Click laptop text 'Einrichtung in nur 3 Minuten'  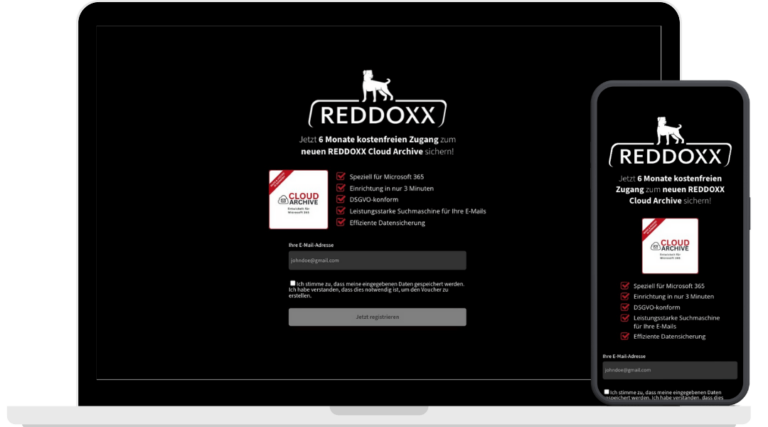tap(391, 188)
